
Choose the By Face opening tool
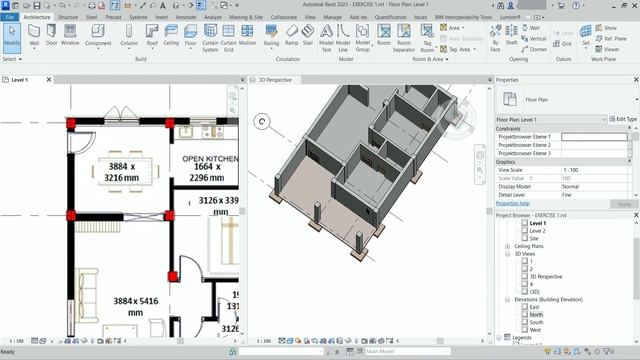[x=496, y=38]
